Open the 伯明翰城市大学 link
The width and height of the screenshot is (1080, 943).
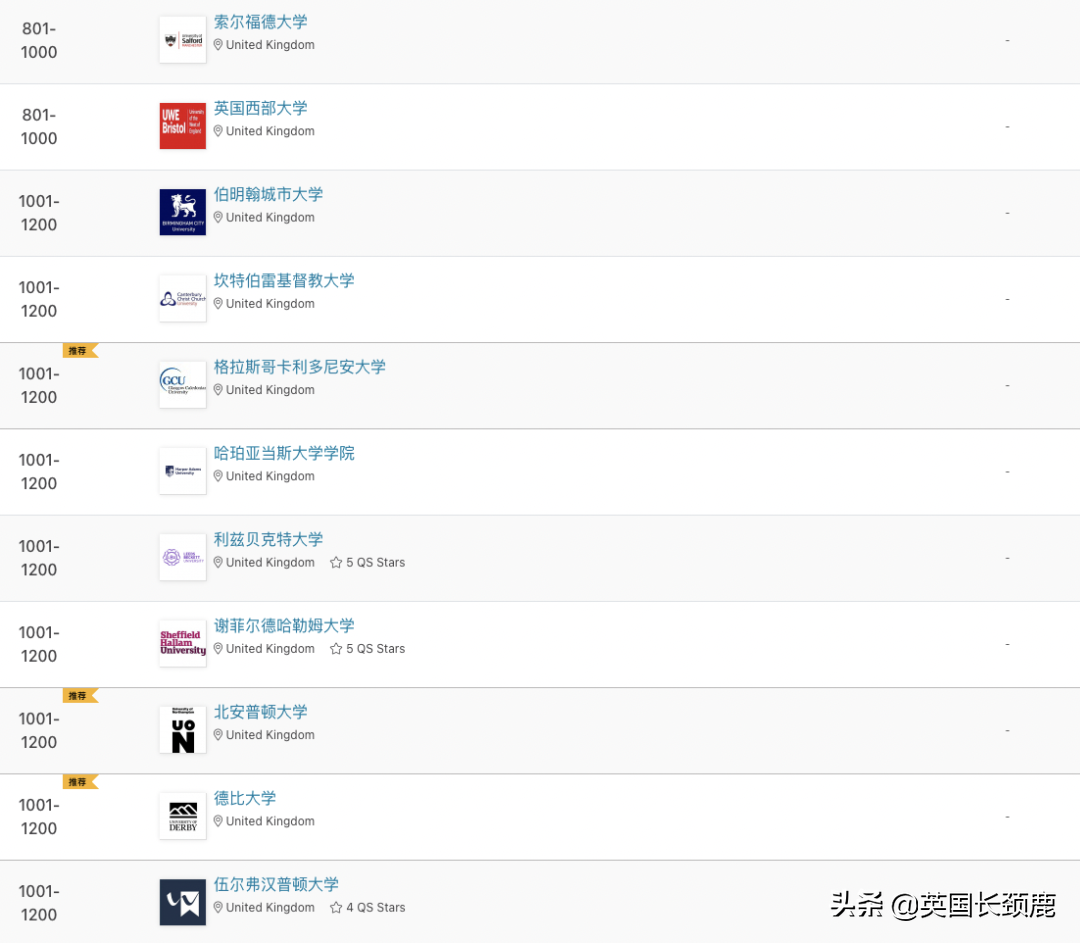pyautogui.click(x=268, y=194)
